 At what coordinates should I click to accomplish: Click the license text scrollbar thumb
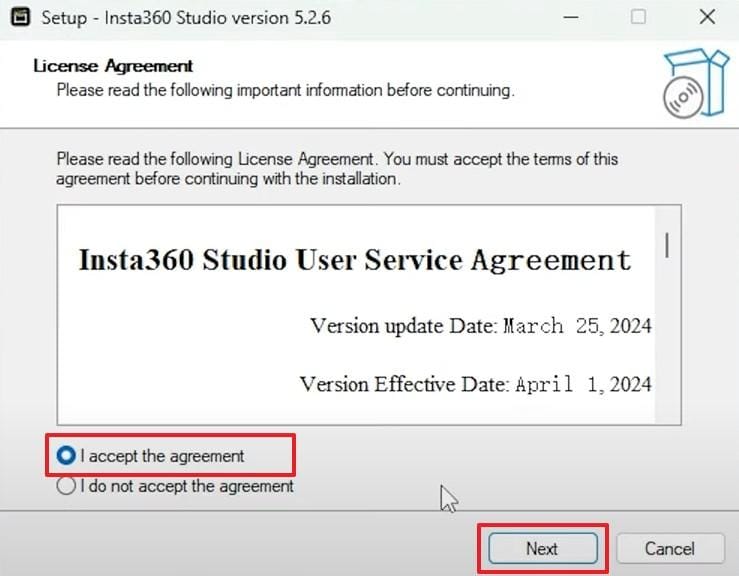(x=667, y=245)
